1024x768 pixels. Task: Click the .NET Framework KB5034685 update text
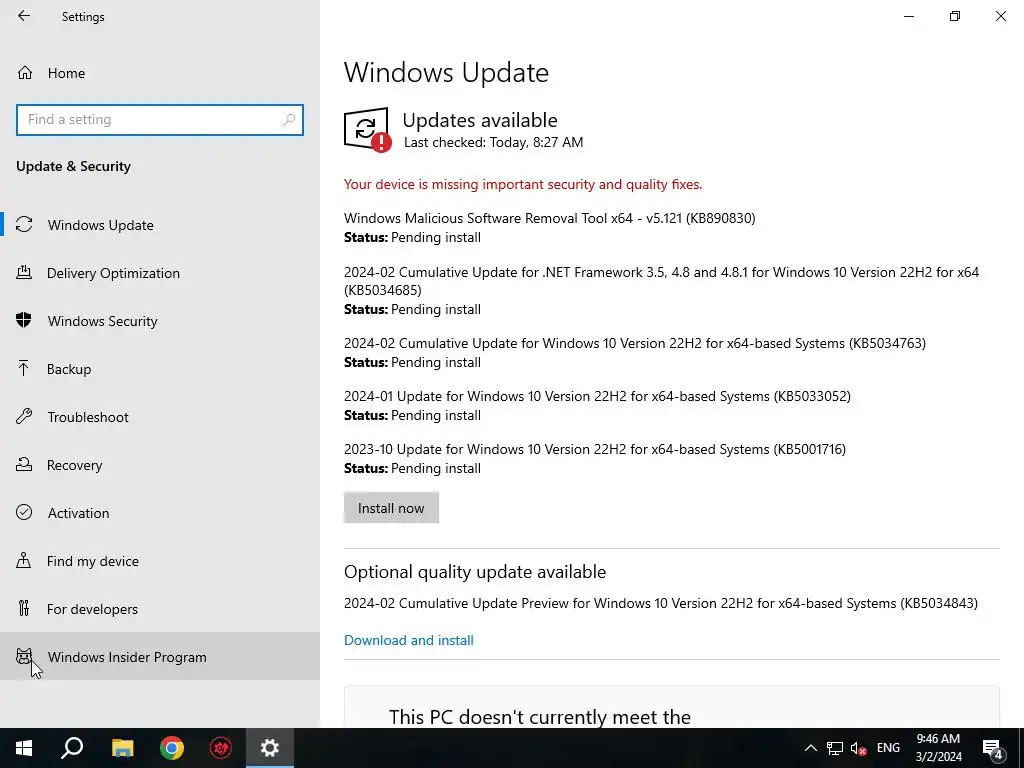662,281
